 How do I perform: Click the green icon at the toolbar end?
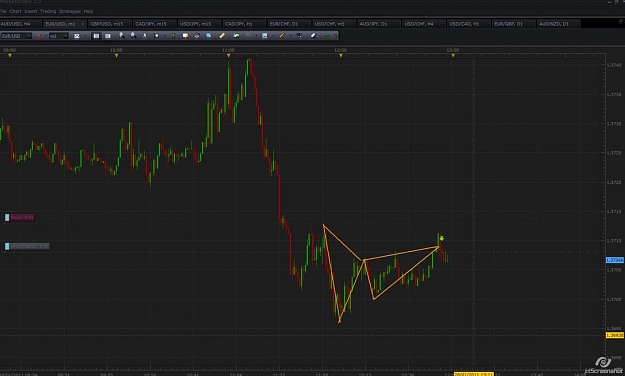[326, 36]
